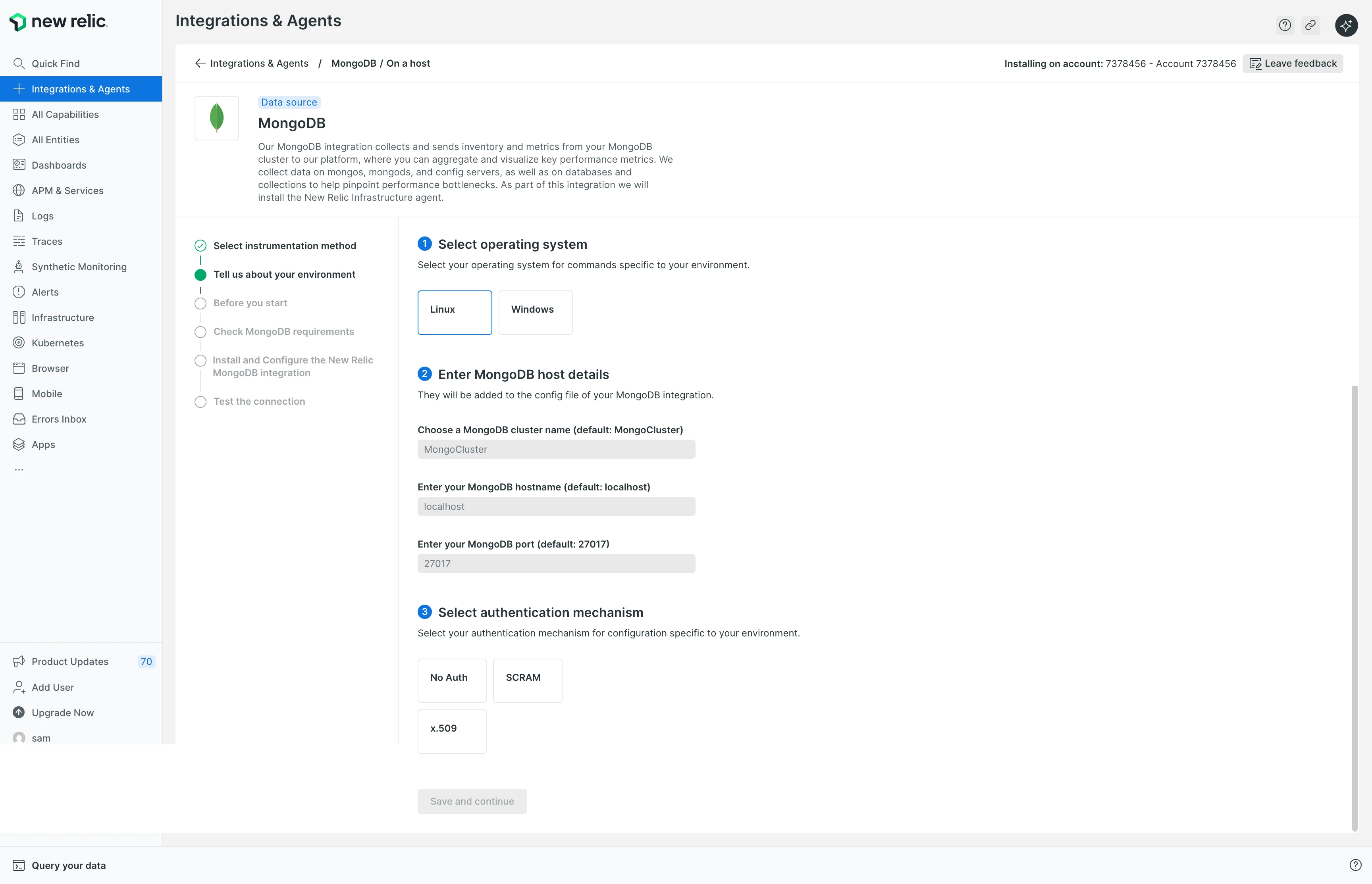
Task: Click Product Updates count badge 70
Action: pyautogui.click(x=146, y=661)
